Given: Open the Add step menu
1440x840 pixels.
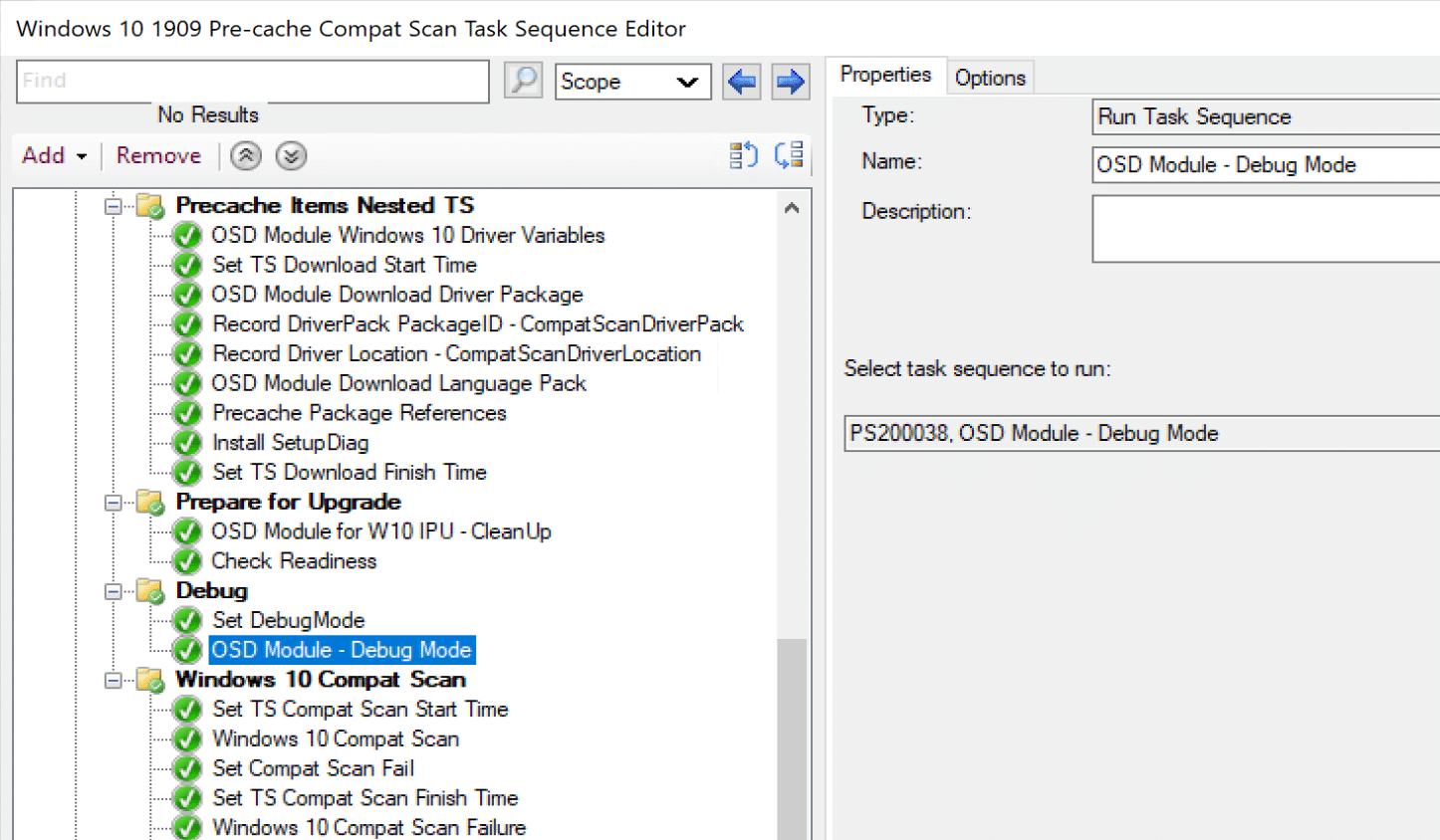Looking at the screenshot, I should tap(44, 156).
